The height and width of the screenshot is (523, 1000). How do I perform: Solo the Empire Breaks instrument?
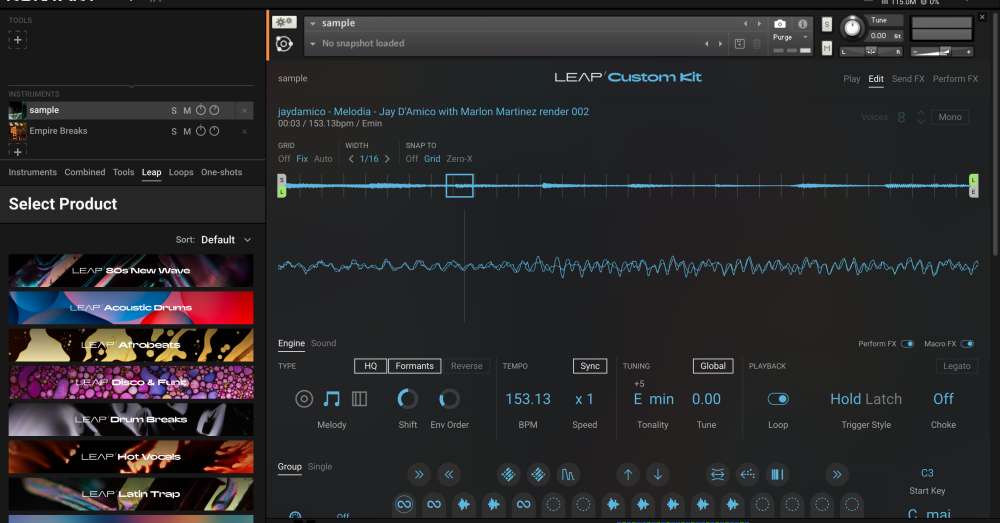coord(174,131)
